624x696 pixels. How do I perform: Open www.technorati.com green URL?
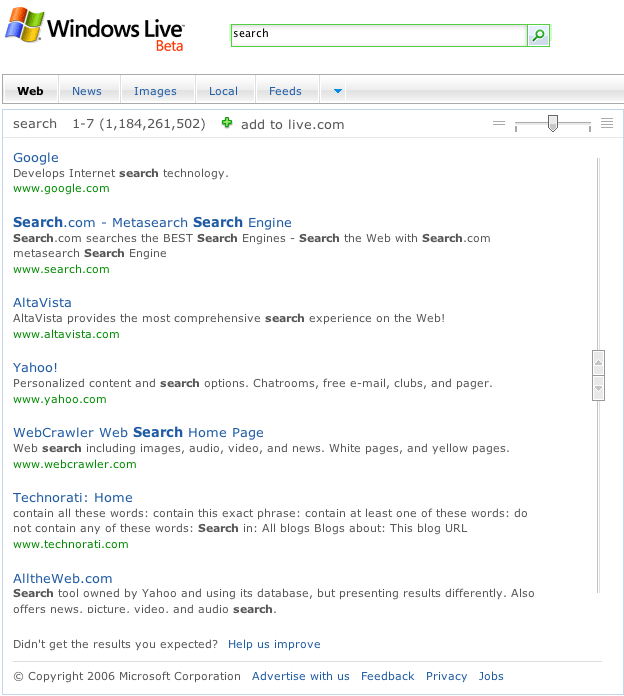(x=71, y=544)
